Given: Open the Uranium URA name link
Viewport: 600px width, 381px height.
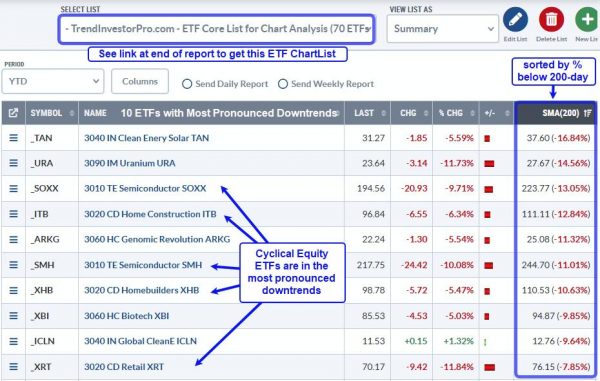Looking at the screenshot, I should 130,163.
